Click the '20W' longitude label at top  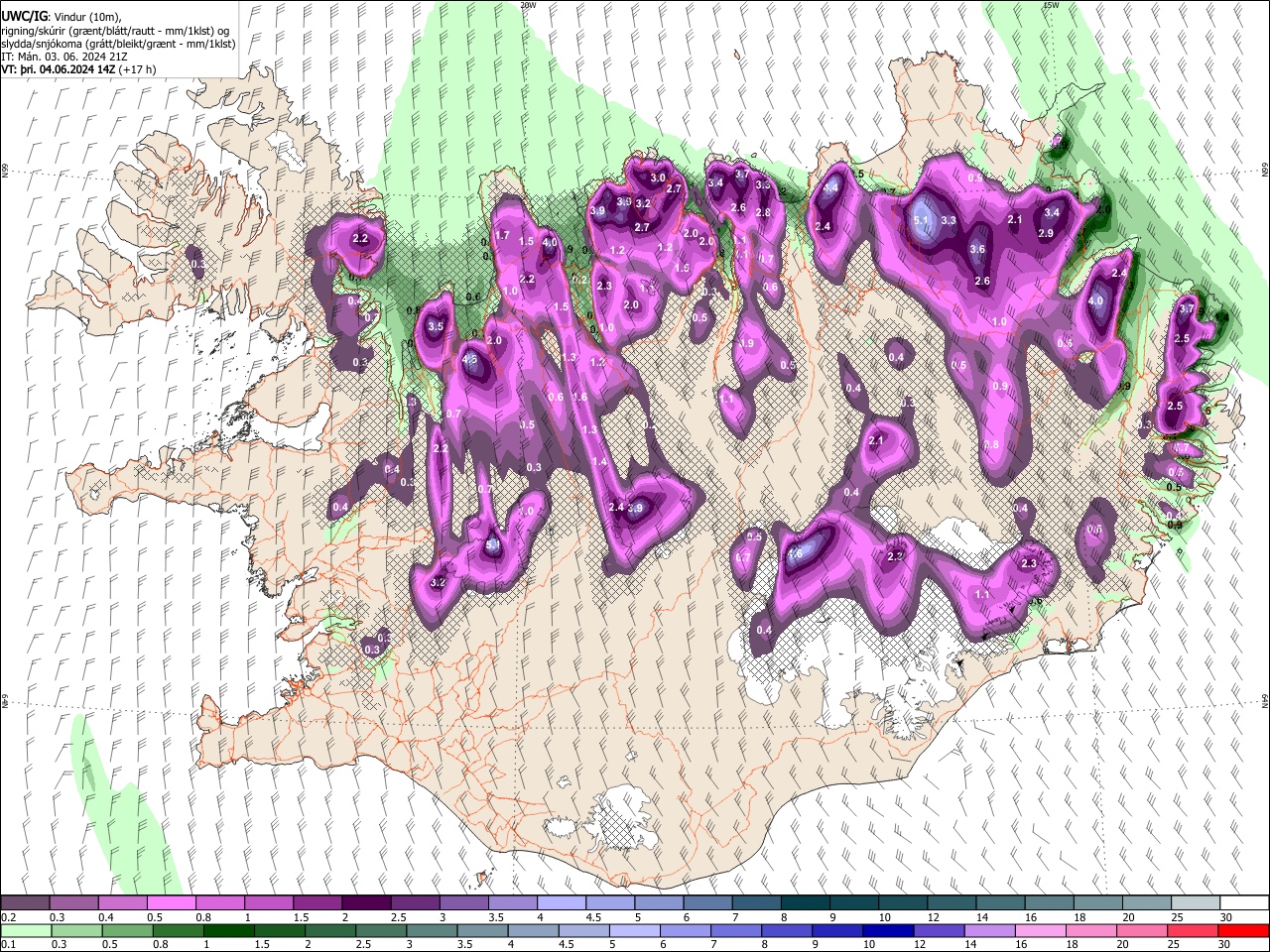528,5
